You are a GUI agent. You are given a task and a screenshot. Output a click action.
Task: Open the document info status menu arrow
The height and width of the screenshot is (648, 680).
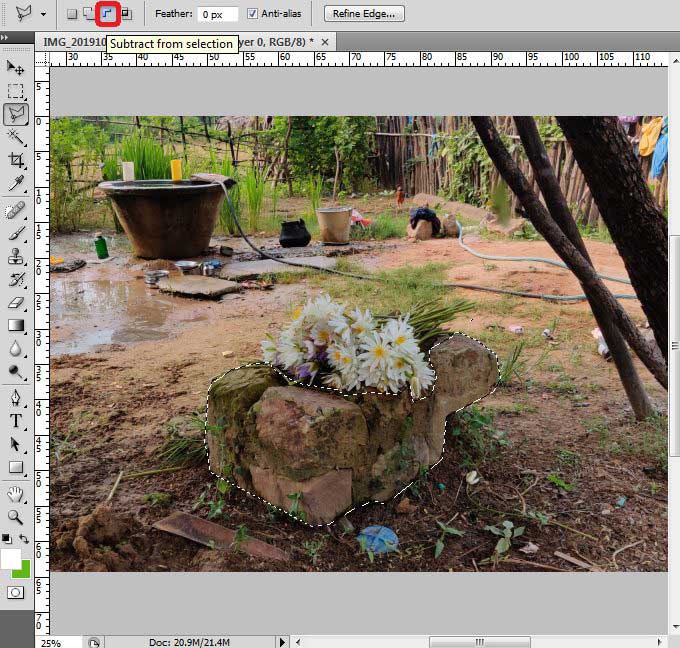point(282,642)
